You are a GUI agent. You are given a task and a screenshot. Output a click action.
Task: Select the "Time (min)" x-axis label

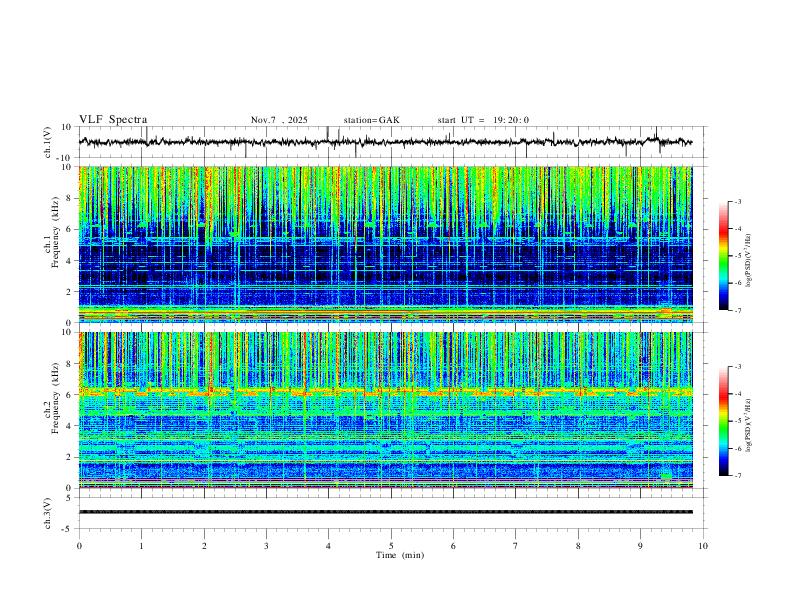[x=400, y=555]
